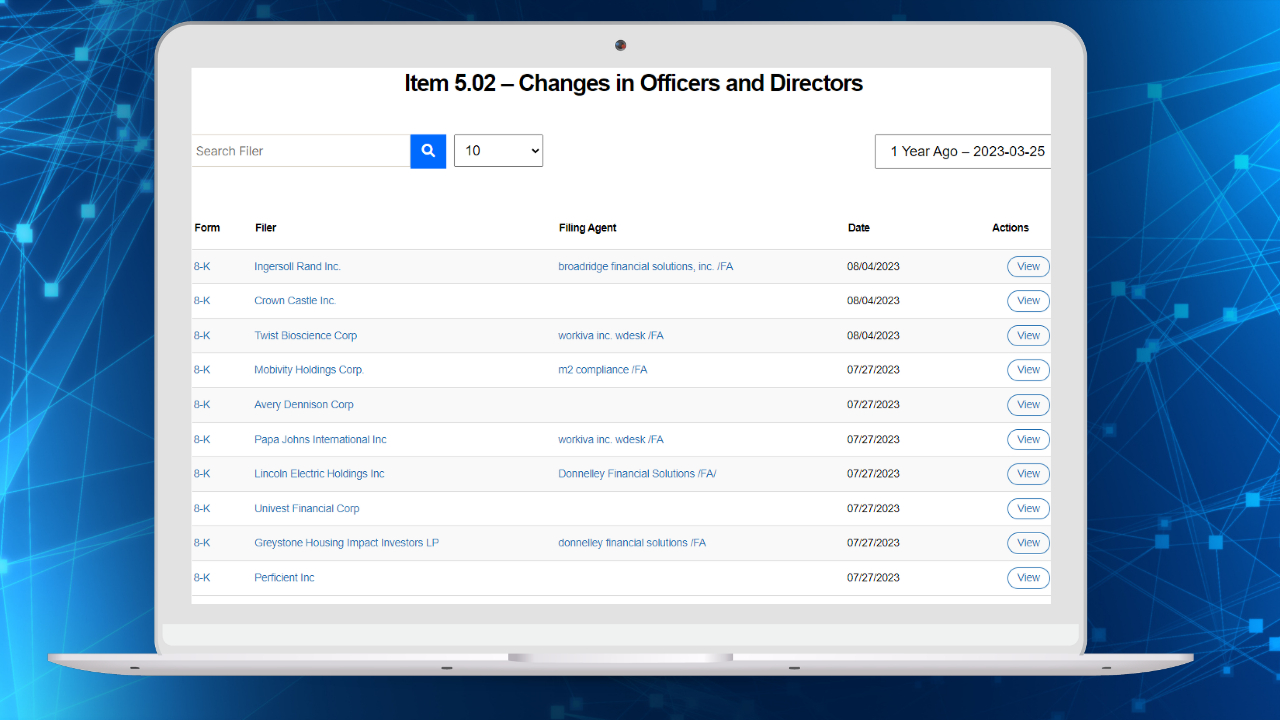Click inside the Search Filer input box
1280x720 pixels.
[x=300, y=151]
